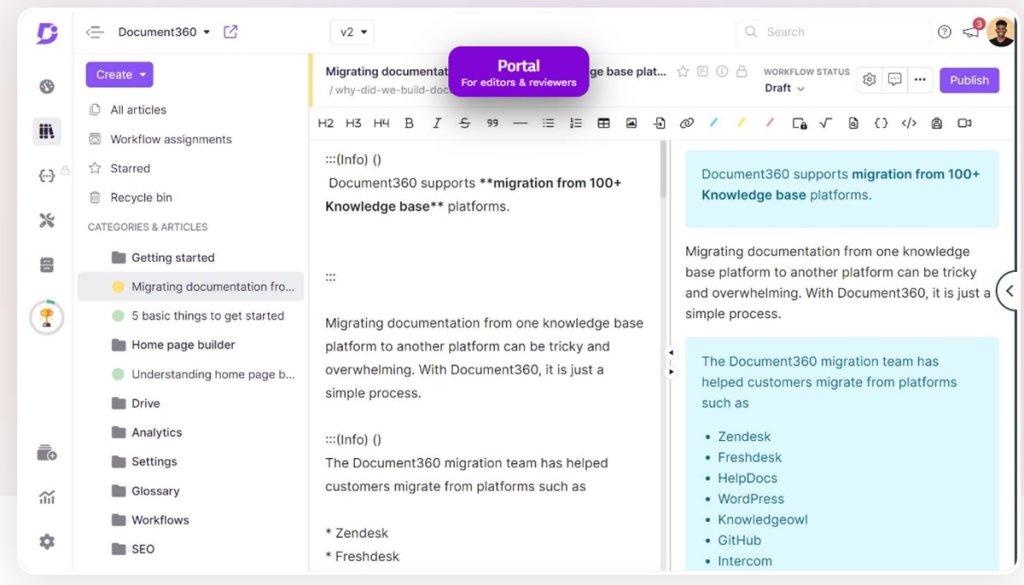1024x585 pixels.
Task: View announcements megaphone notifications
Action: [971, 31]
